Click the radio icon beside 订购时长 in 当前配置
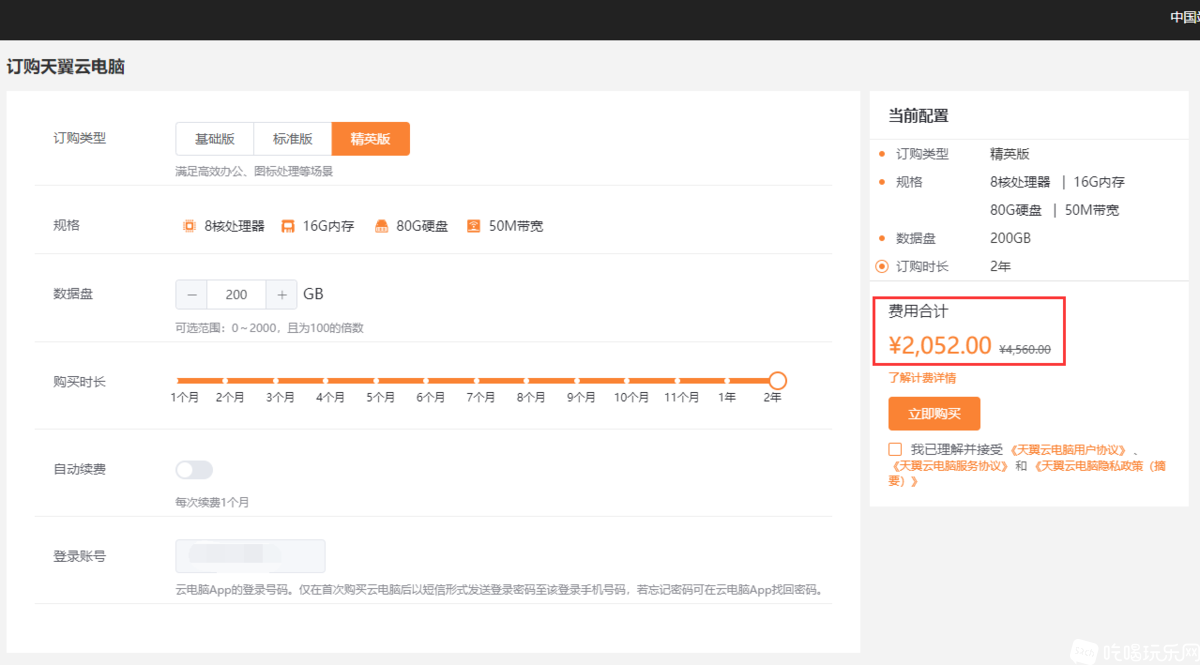Screen dimensions: 1200x665 882,267
